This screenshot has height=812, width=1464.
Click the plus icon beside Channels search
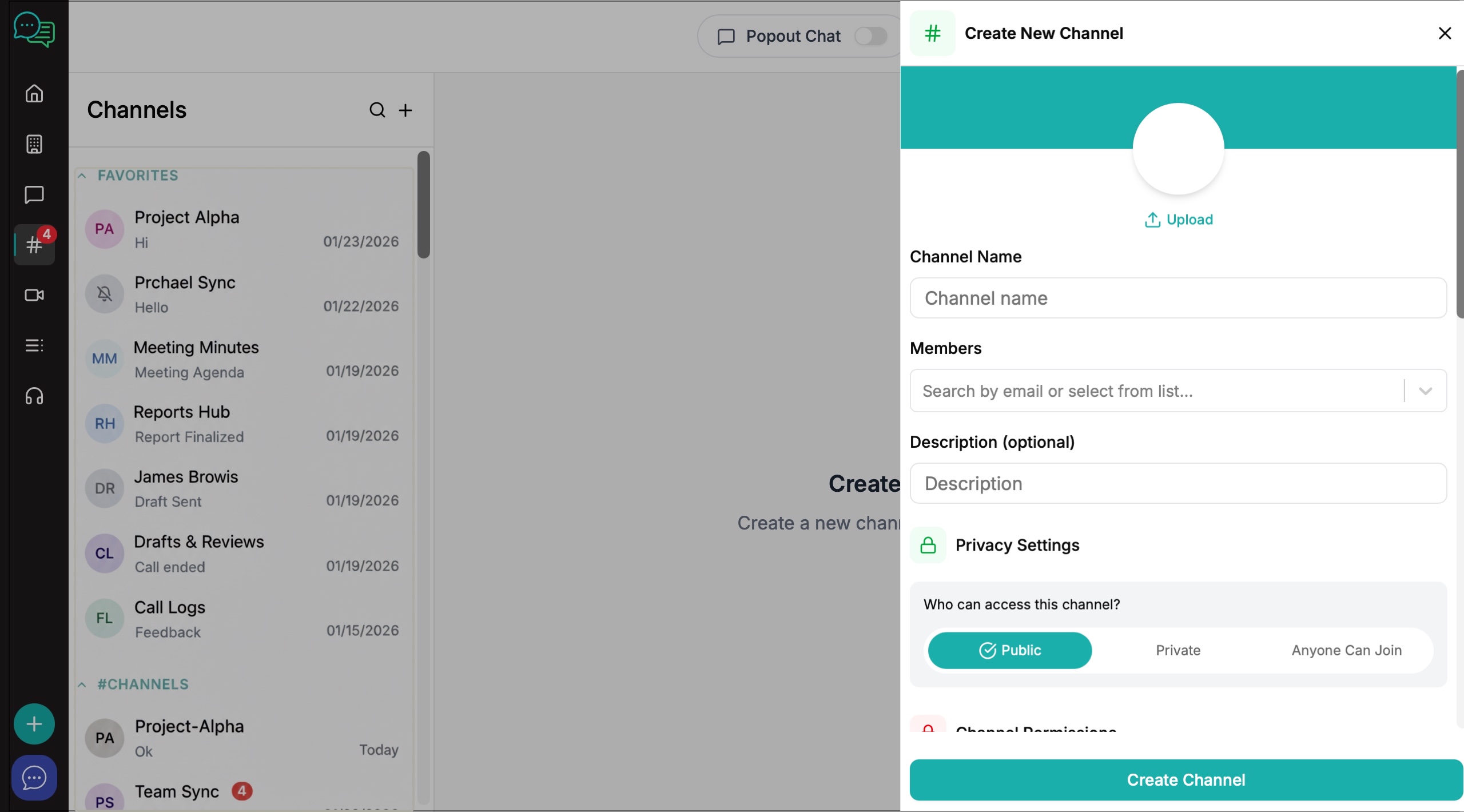405,110
